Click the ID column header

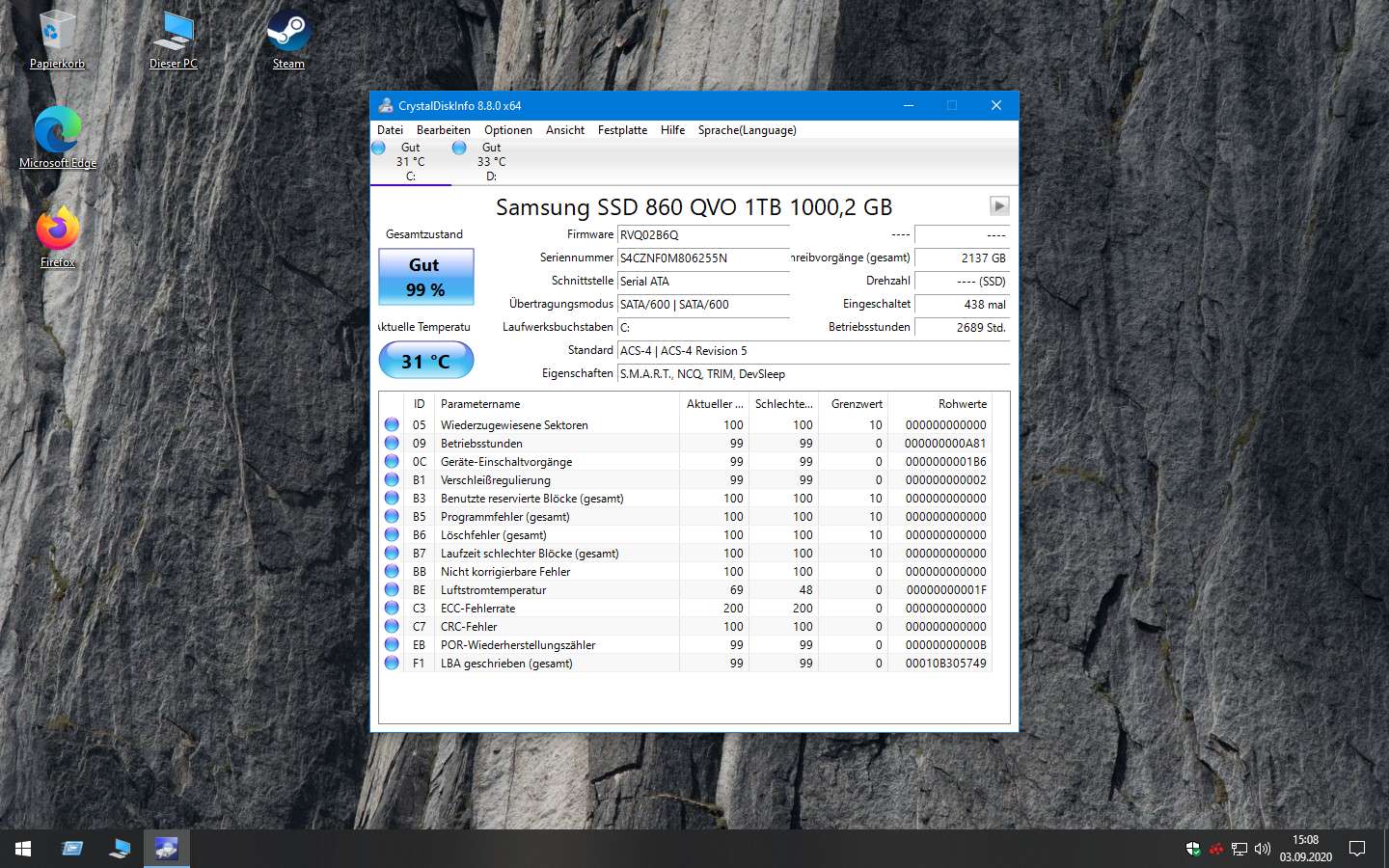420,404
